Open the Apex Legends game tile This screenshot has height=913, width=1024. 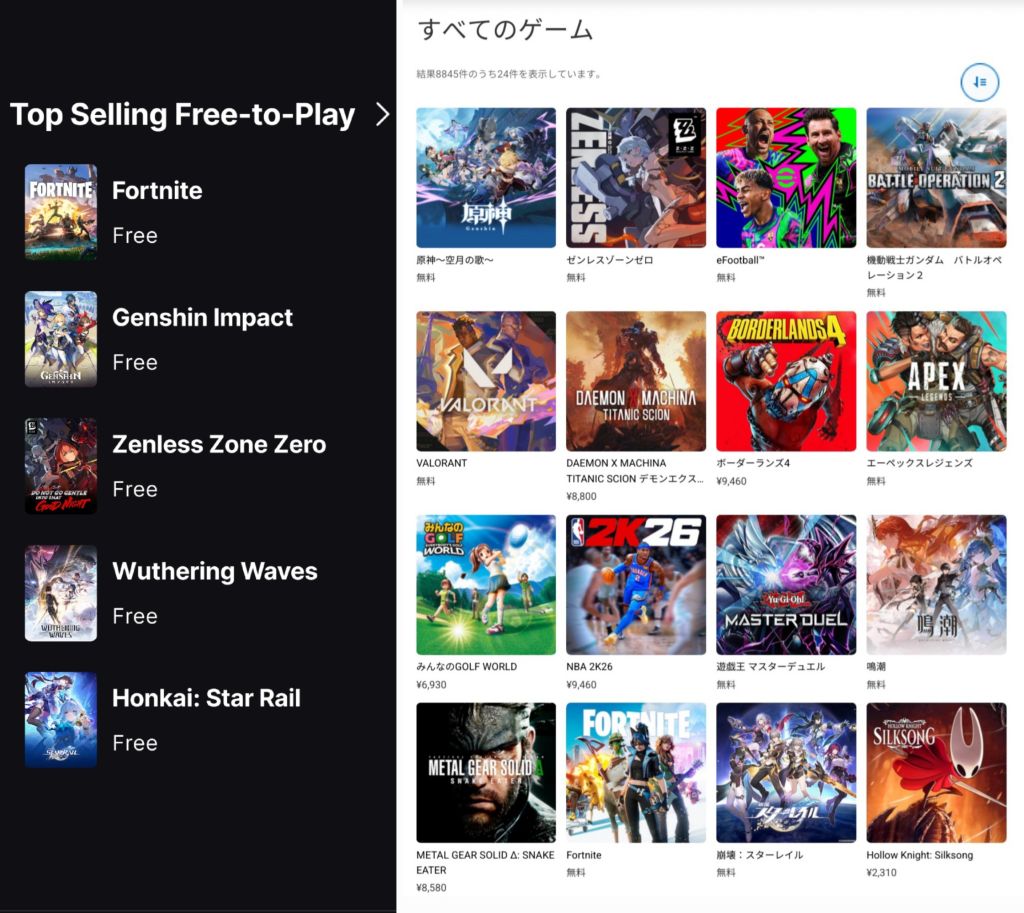(936, 381)
